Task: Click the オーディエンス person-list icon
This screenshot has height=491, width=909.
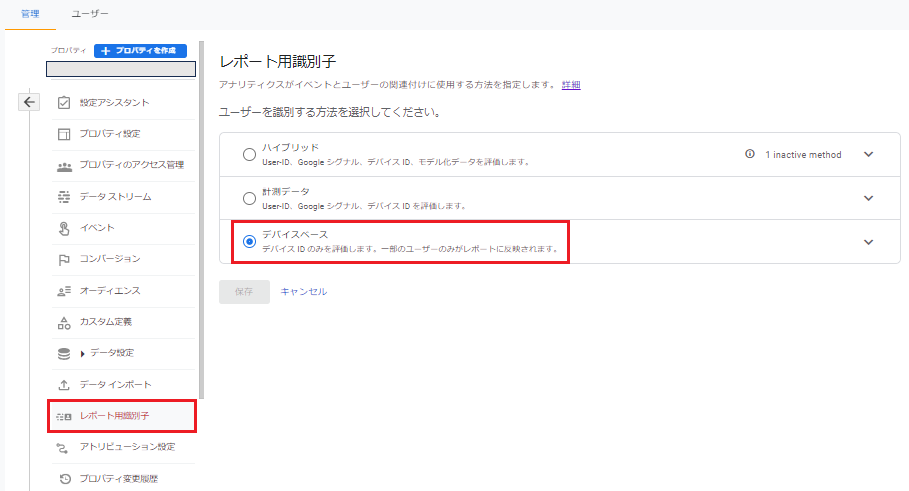Action: (x=64, y=291)
